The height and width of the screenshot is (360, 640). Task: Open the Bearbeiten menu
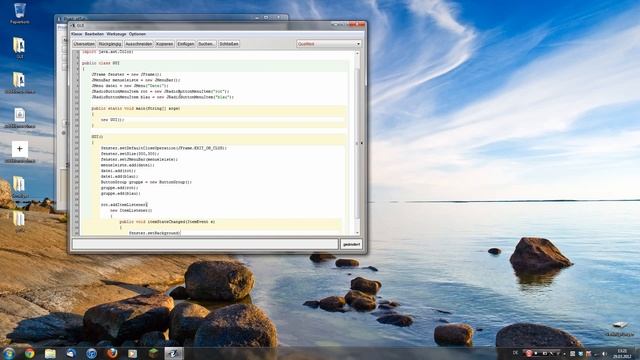94,34
